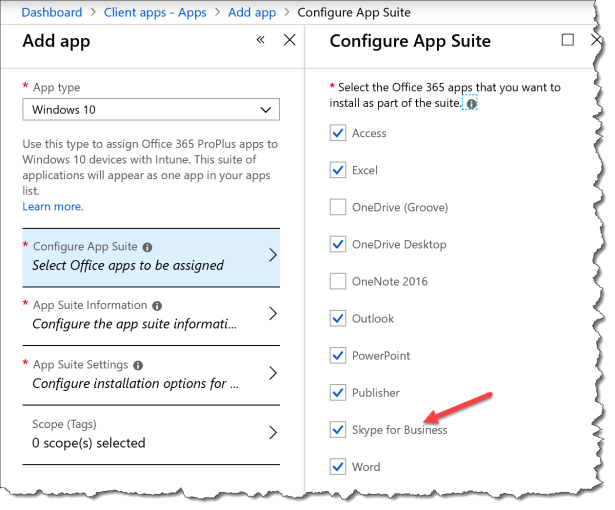Maximize the Configure App Suite blade
The image size is (615, 510).
pos(568,40)
